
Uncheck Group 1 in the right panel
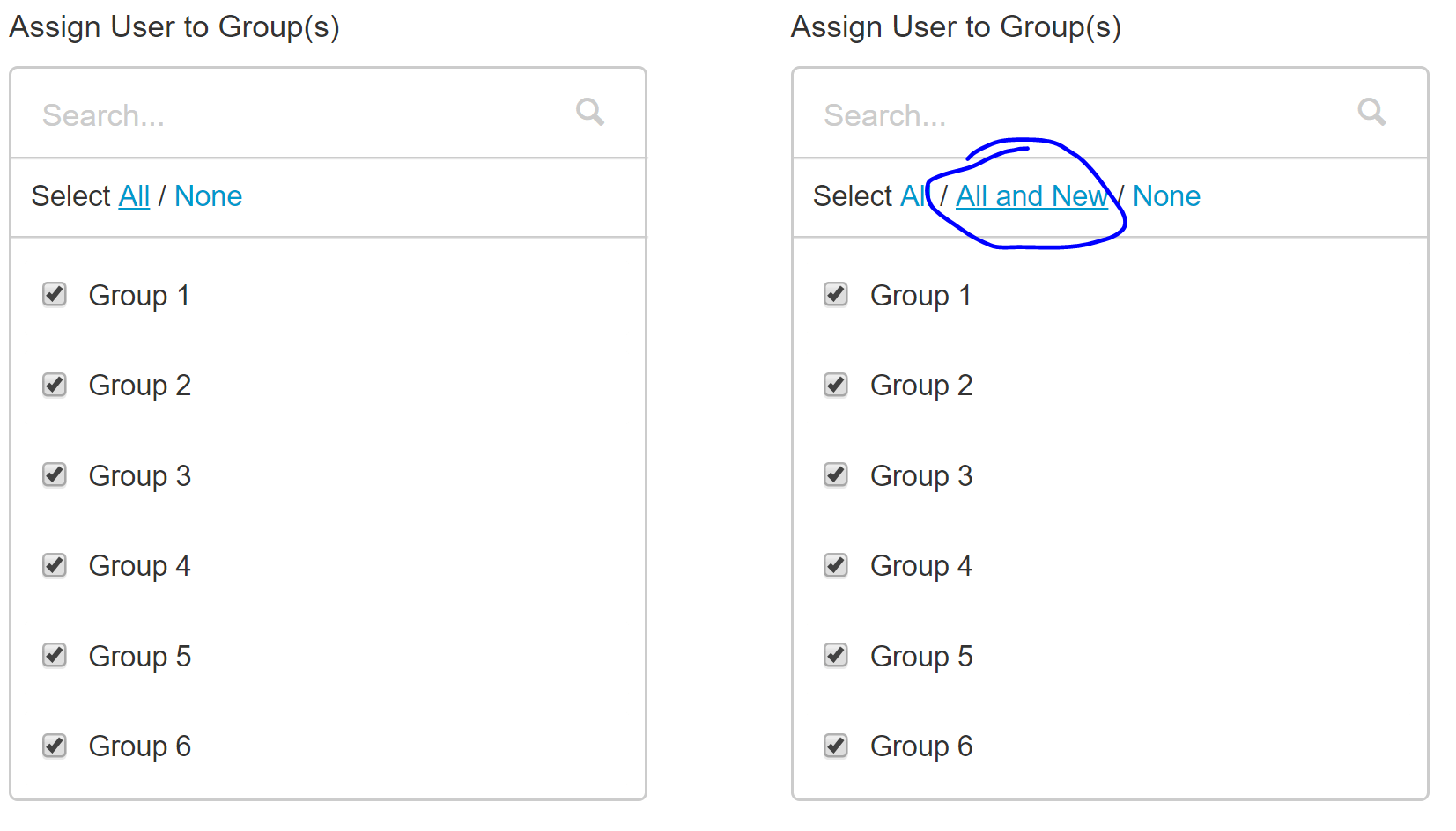pyautogui.click(x=836, y=294)
